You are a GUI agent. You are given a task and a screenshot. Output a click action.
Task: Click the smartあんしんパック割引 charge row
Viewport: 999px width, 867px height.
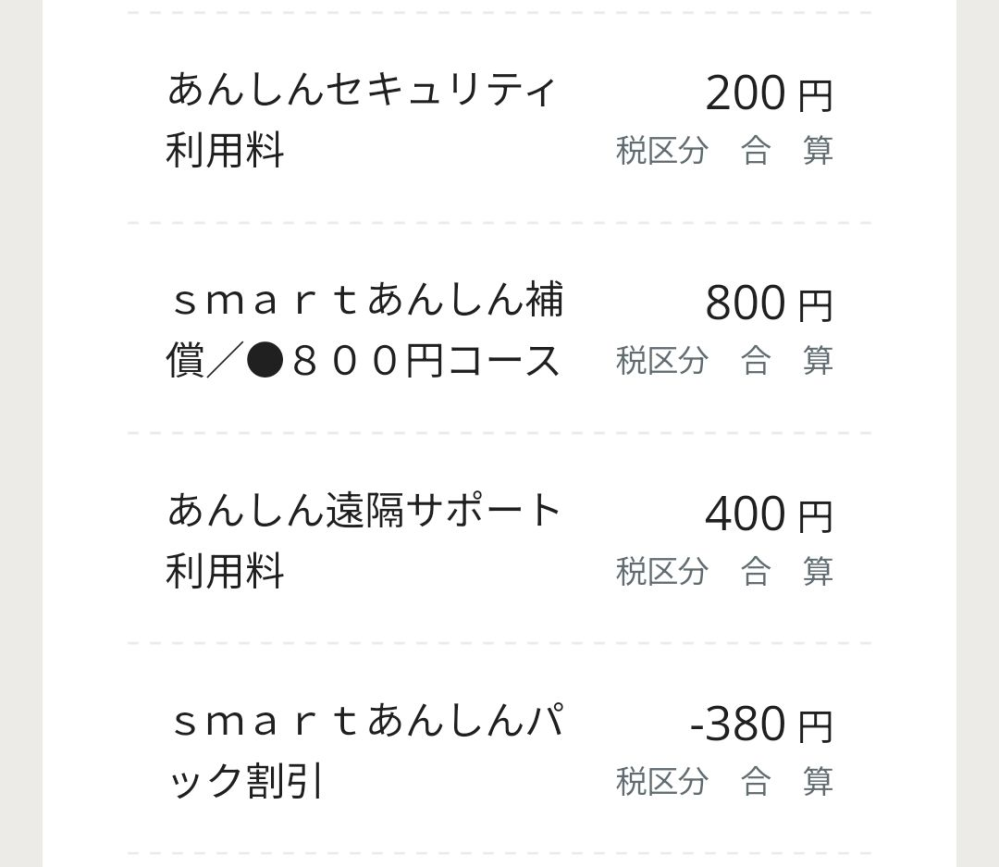point(500,752)
